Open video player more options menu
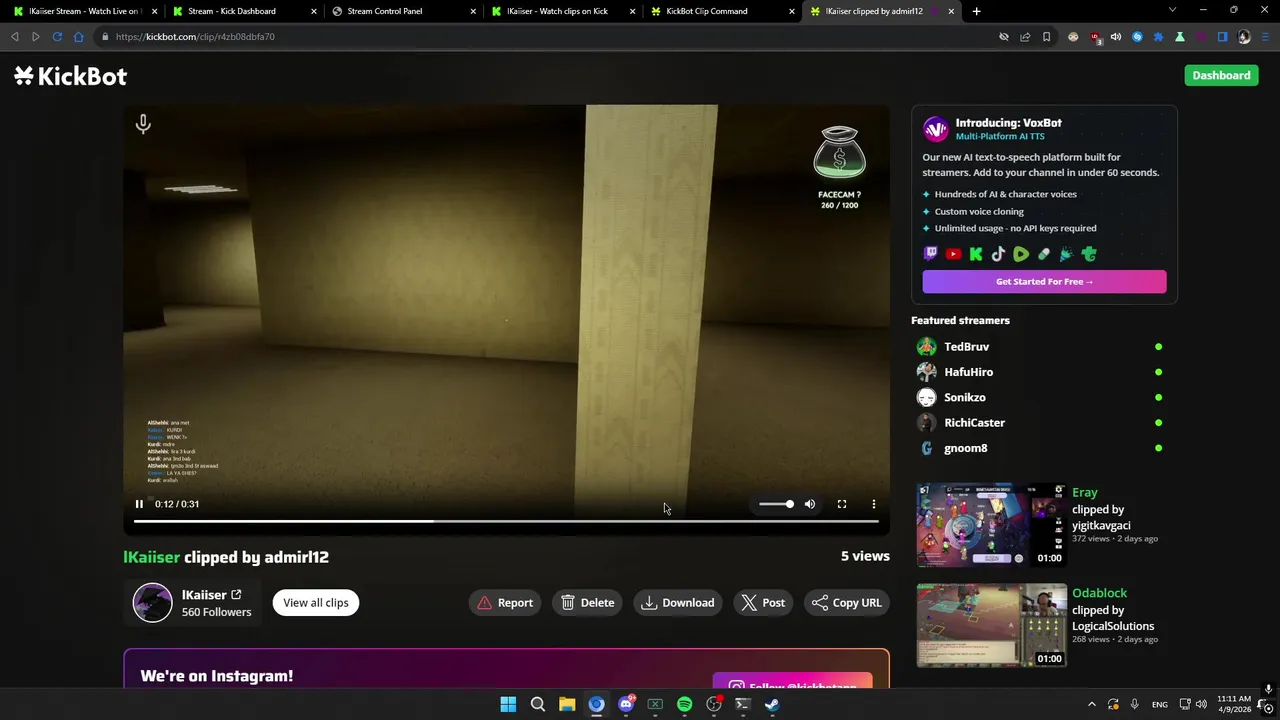This screenshot has width=1280, height=720. pos(873,504)
